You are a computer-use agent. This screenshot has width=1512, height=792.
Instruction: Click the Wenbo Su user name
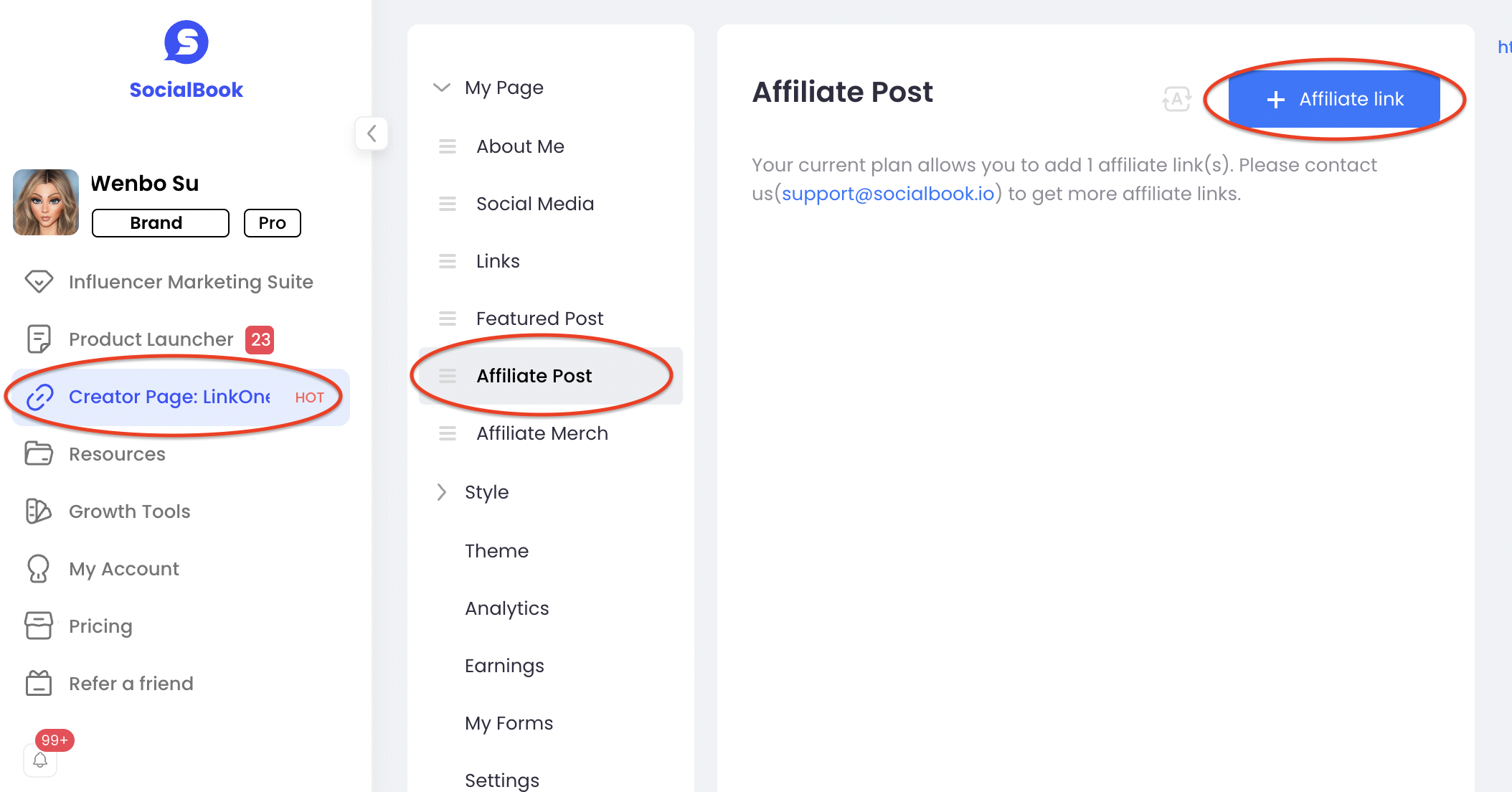pos(145,184)
